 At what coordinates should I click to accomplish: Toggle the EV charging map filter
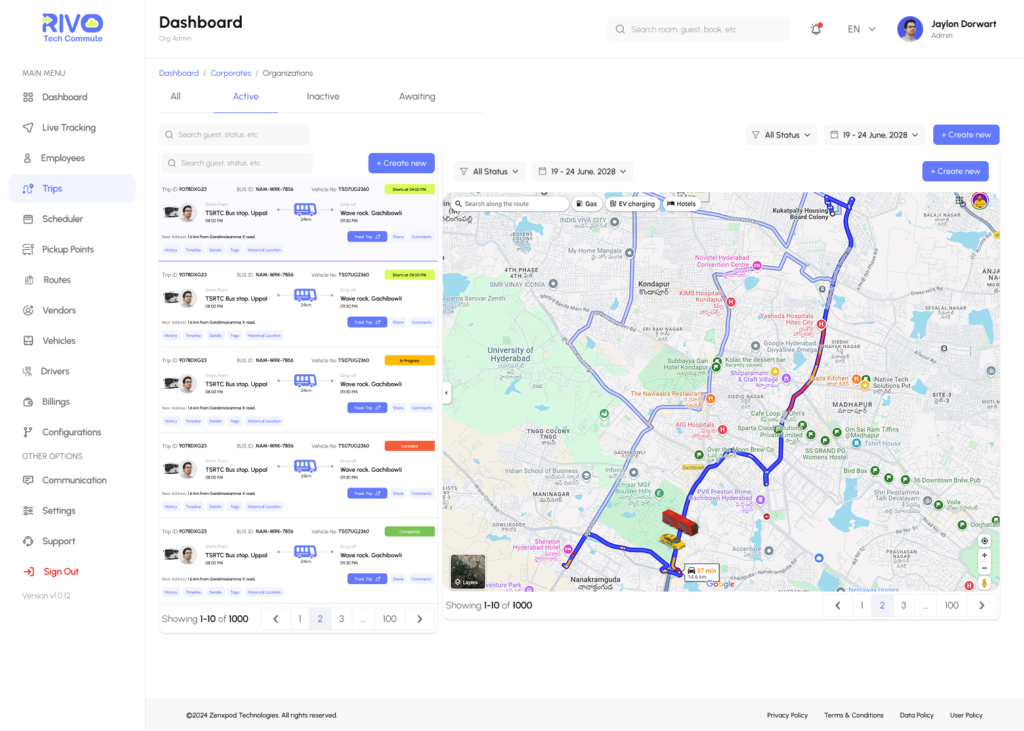click(632, 204)
